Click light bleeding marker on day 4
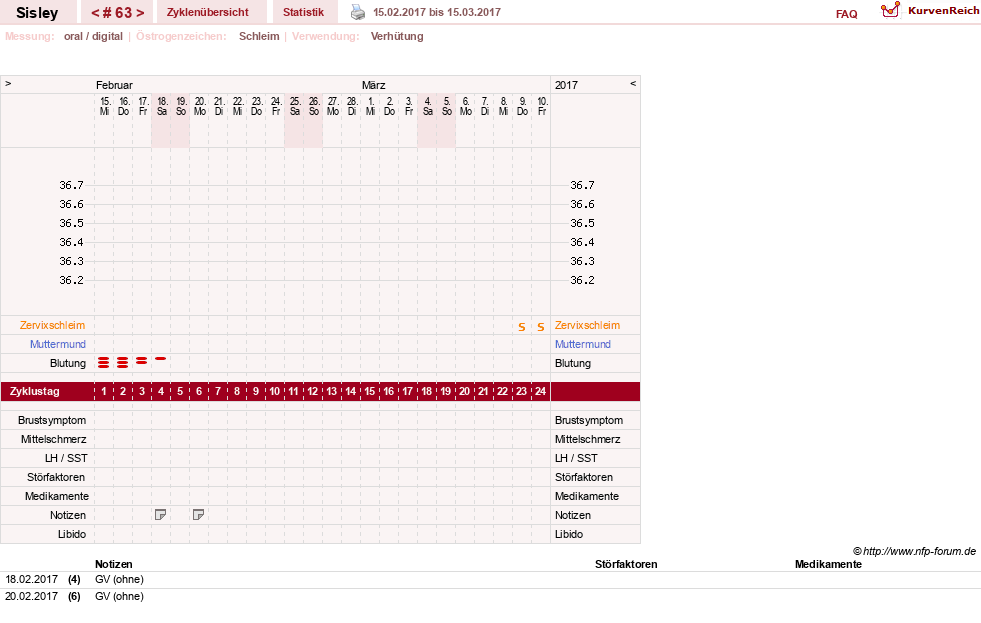 (161, 358)
